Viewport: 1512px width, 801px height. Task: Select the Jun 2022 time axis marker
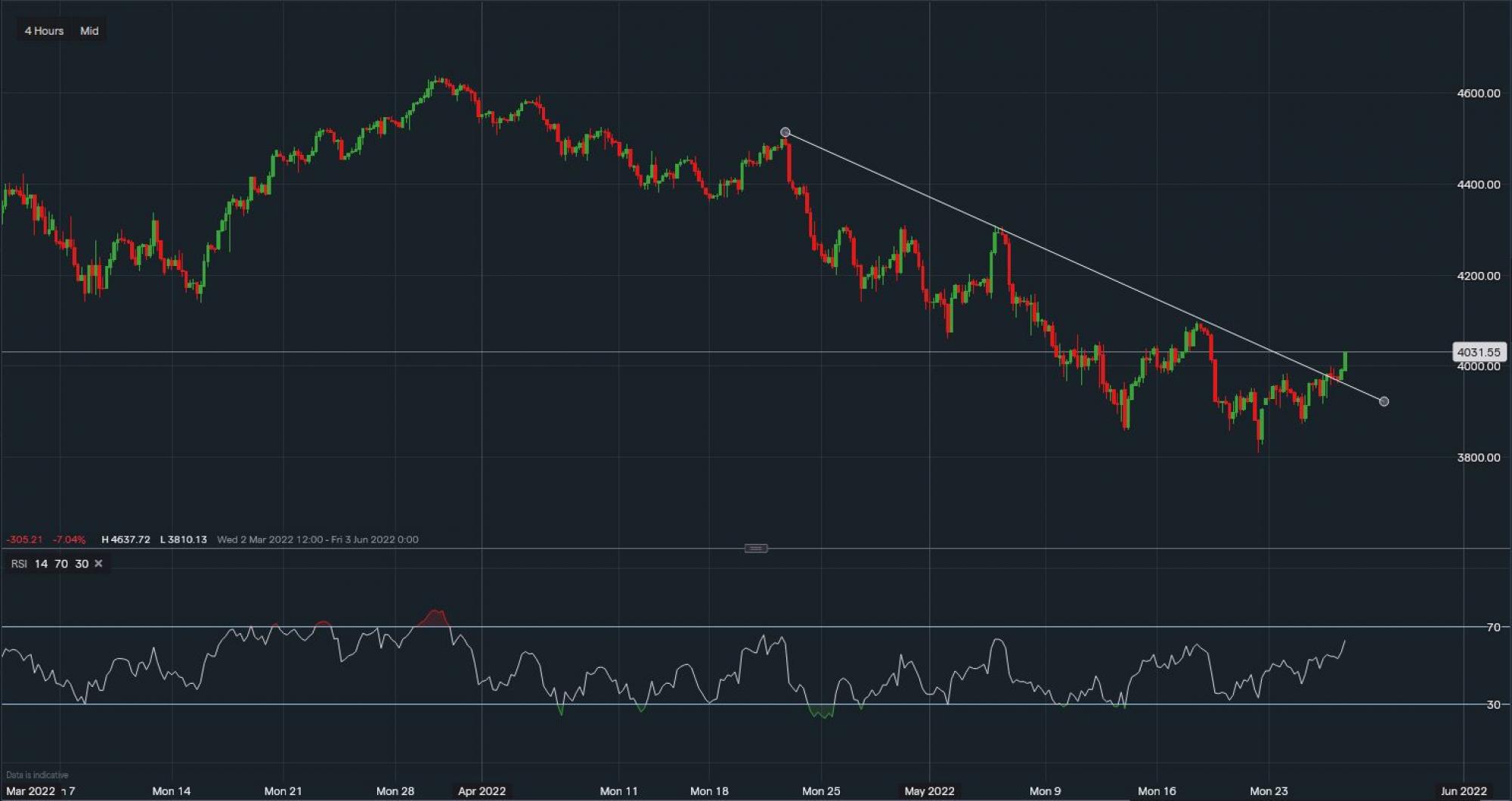[1463, 790]
